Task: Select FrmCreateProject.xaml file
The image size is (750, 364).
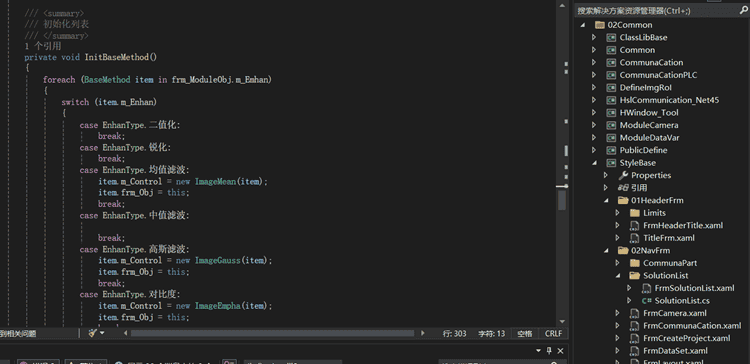Action: 687,338
